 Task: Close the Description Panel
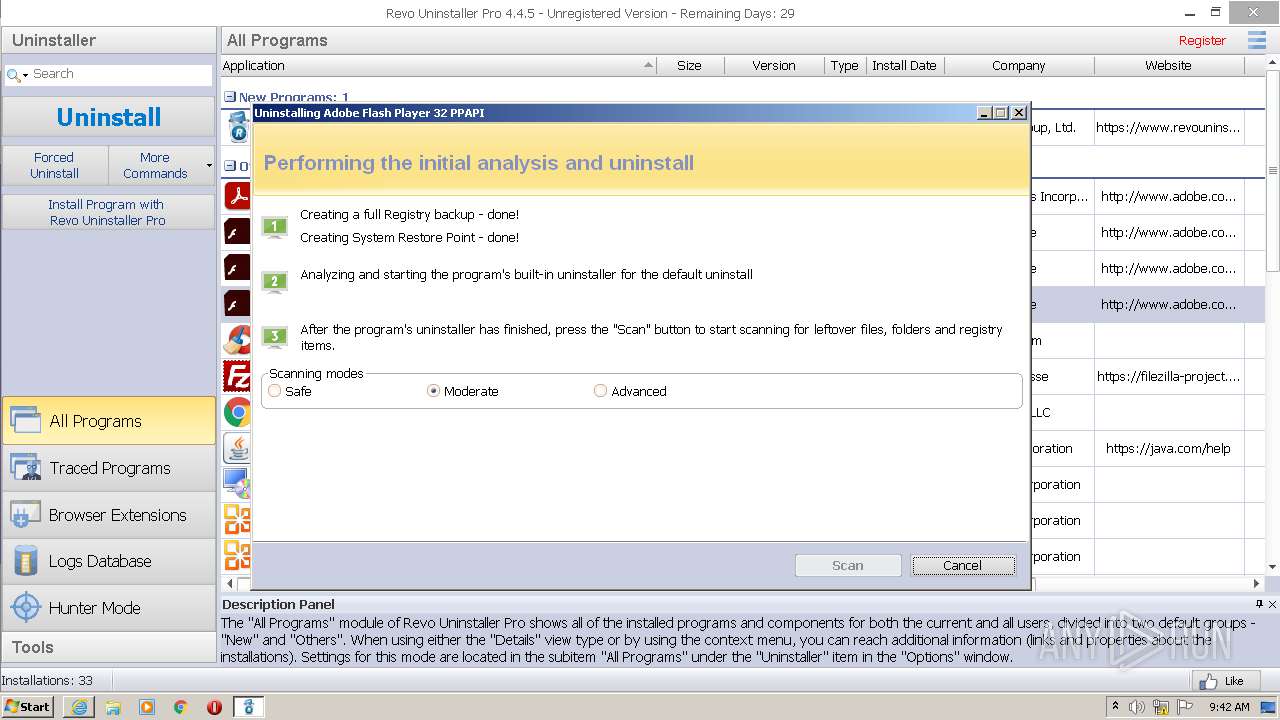tap(1272, 604)
